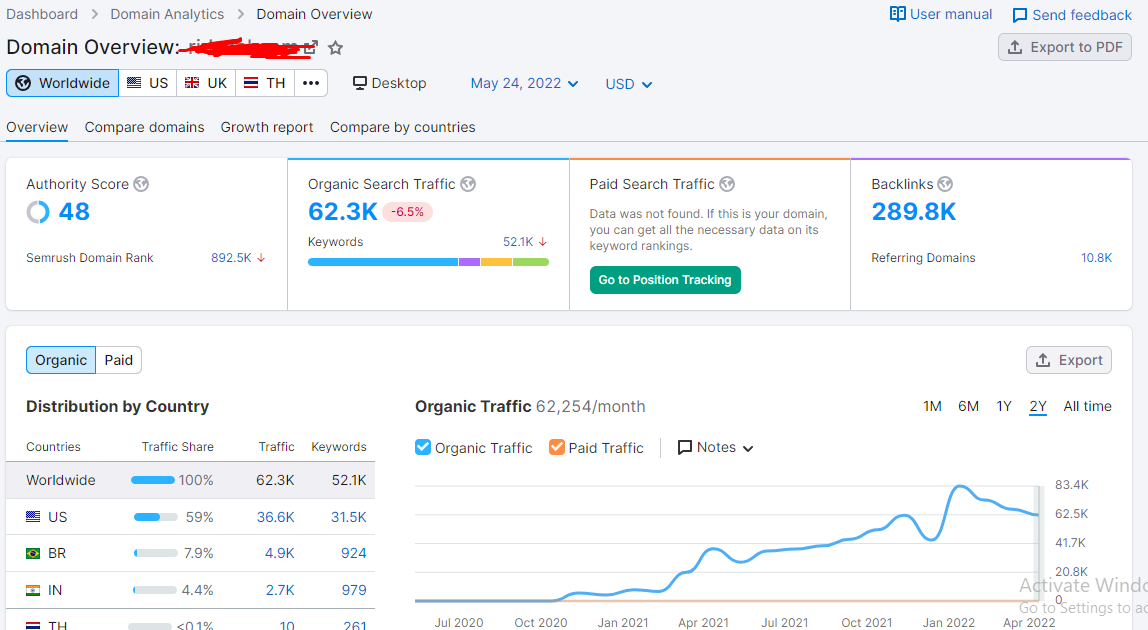Expand the Notes dropdown
This screenshot has height=630, width=1148.
[x=715, y=447]
